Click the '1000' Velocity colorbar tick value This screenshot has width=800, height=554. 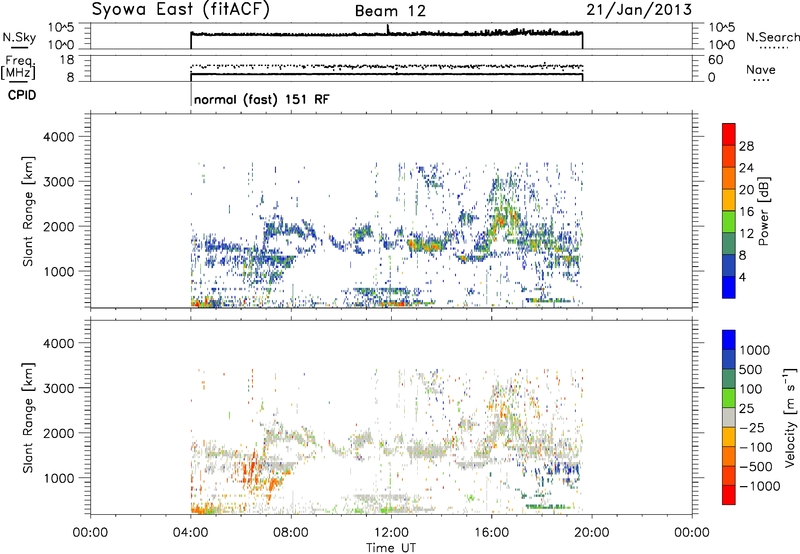(755, 350)
